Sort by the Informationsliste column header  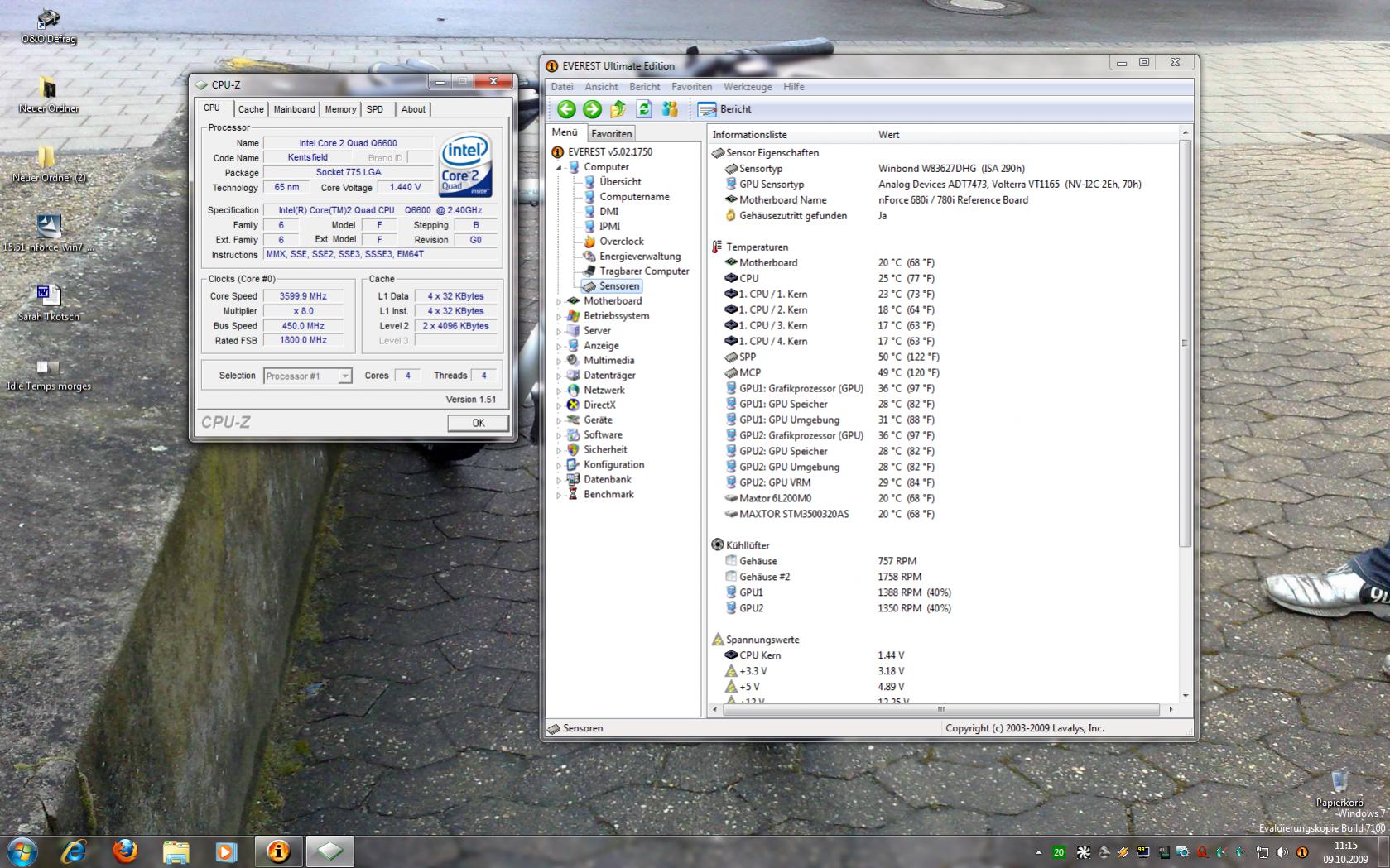click(791, 135)
